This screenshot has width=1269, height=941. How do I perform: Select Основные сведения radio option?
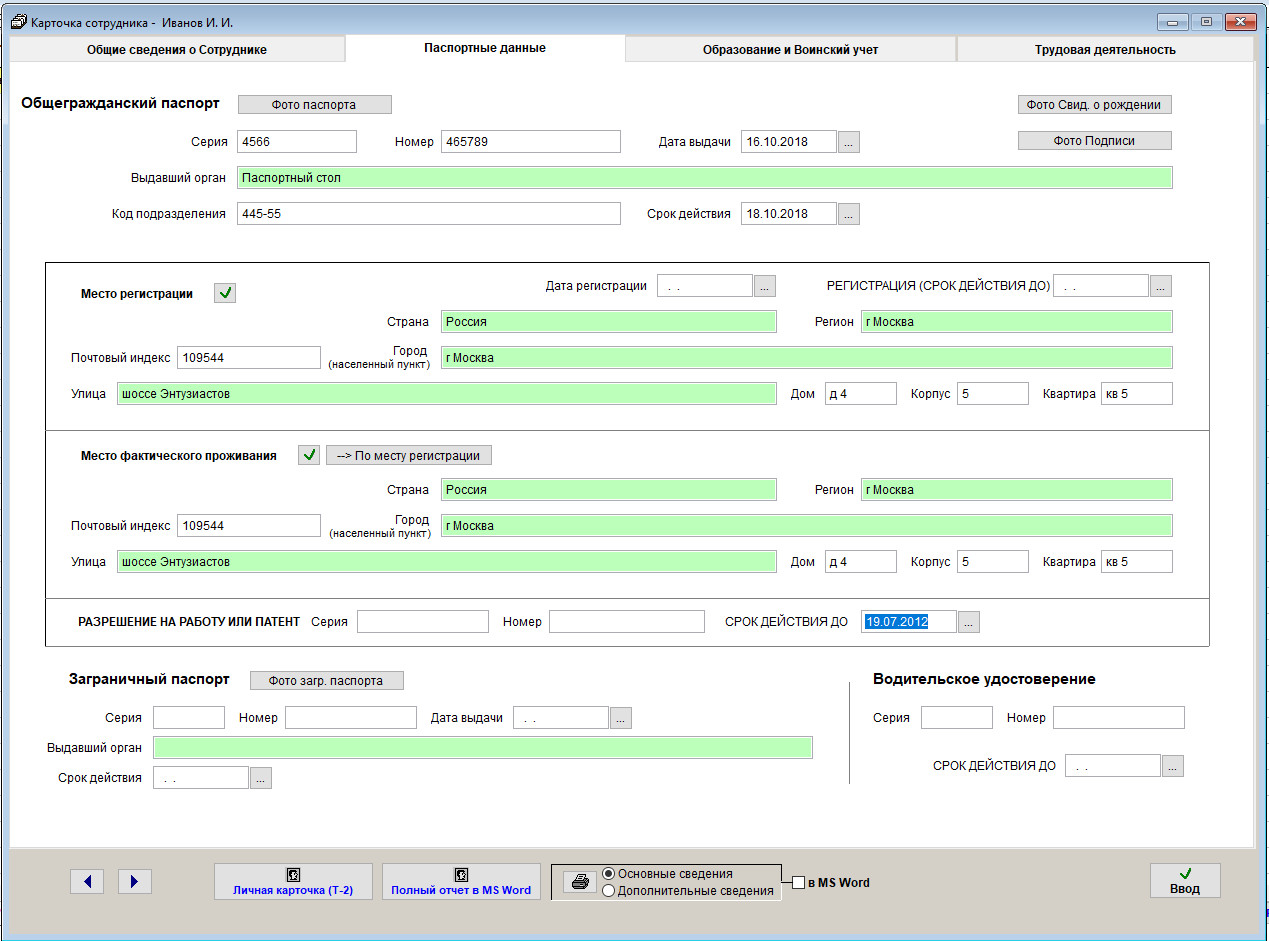click(608, 874)
